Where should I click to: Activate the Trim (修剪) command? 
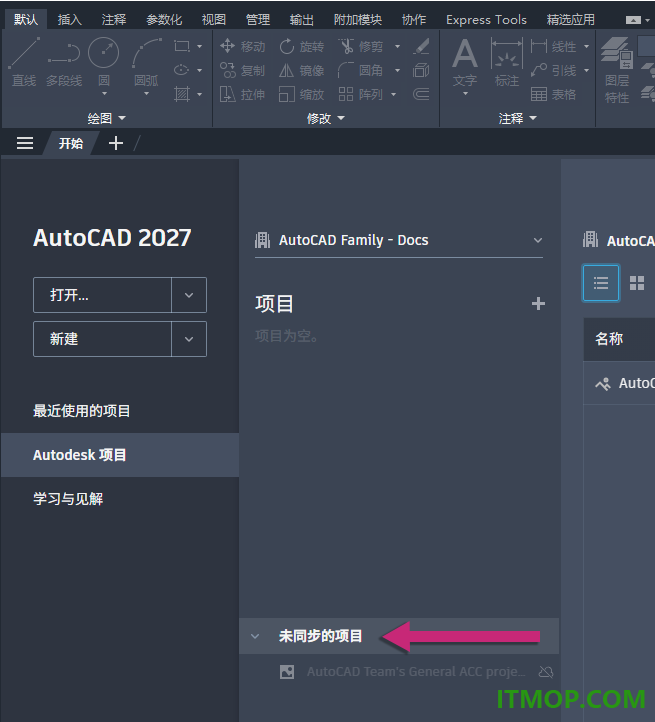(x=361, y=47)
